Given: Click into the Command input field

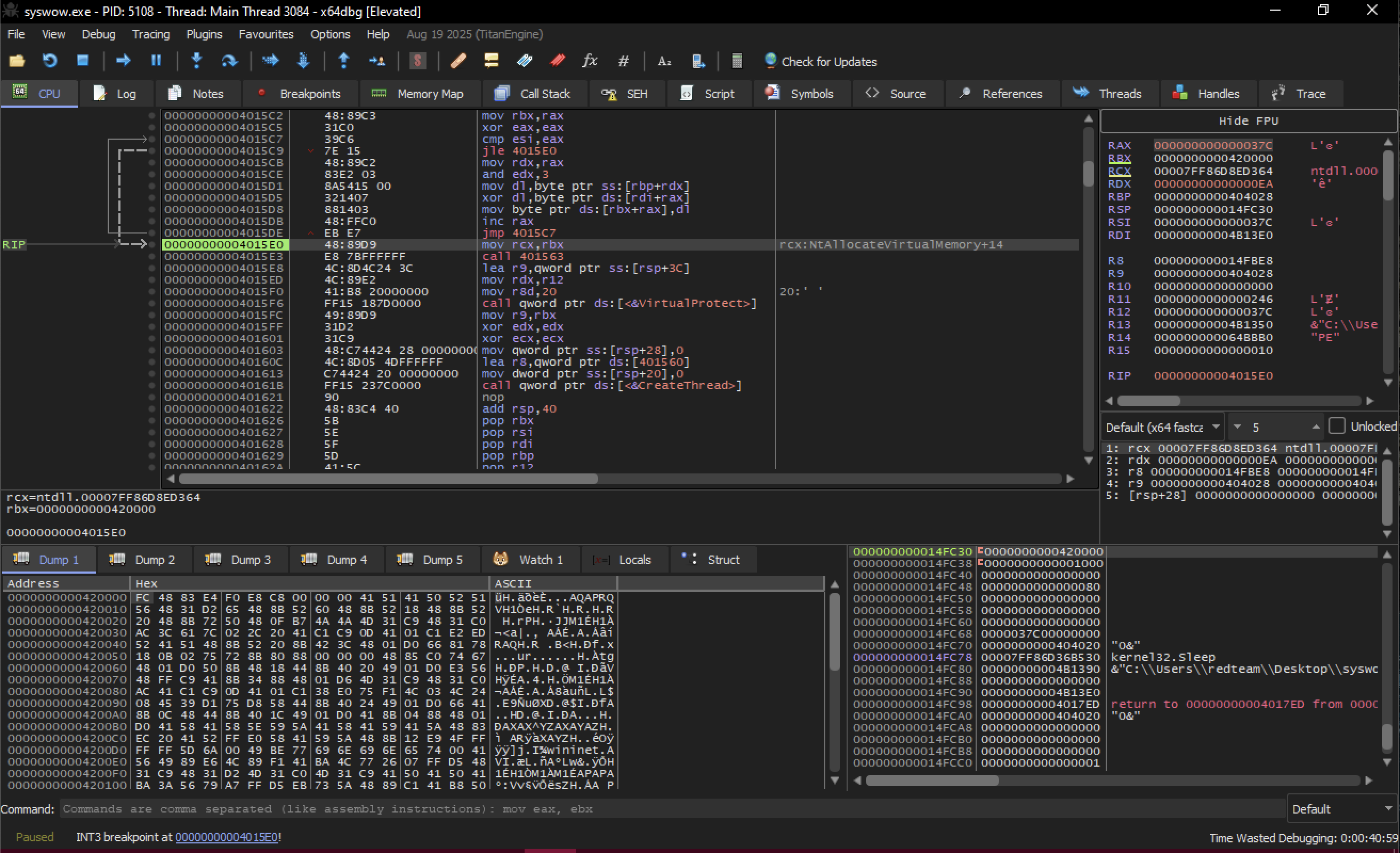Looking at the screenshot, I should [x=672, y=809].
